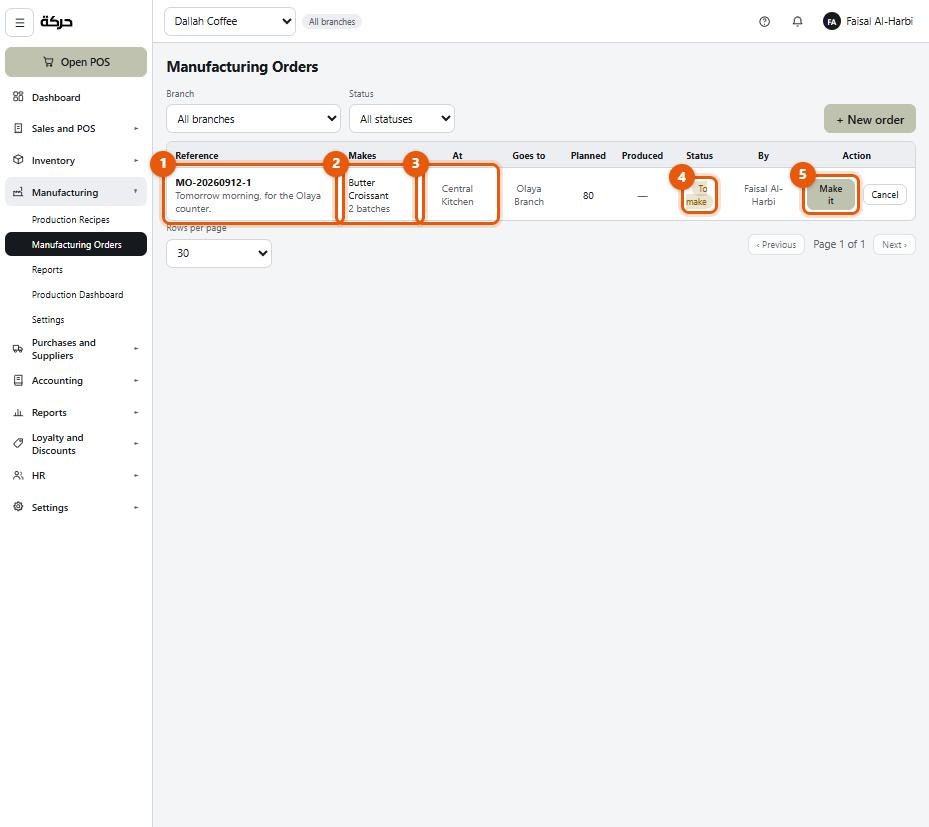Click the Page 1 of 1 indicator

point(838,244)
